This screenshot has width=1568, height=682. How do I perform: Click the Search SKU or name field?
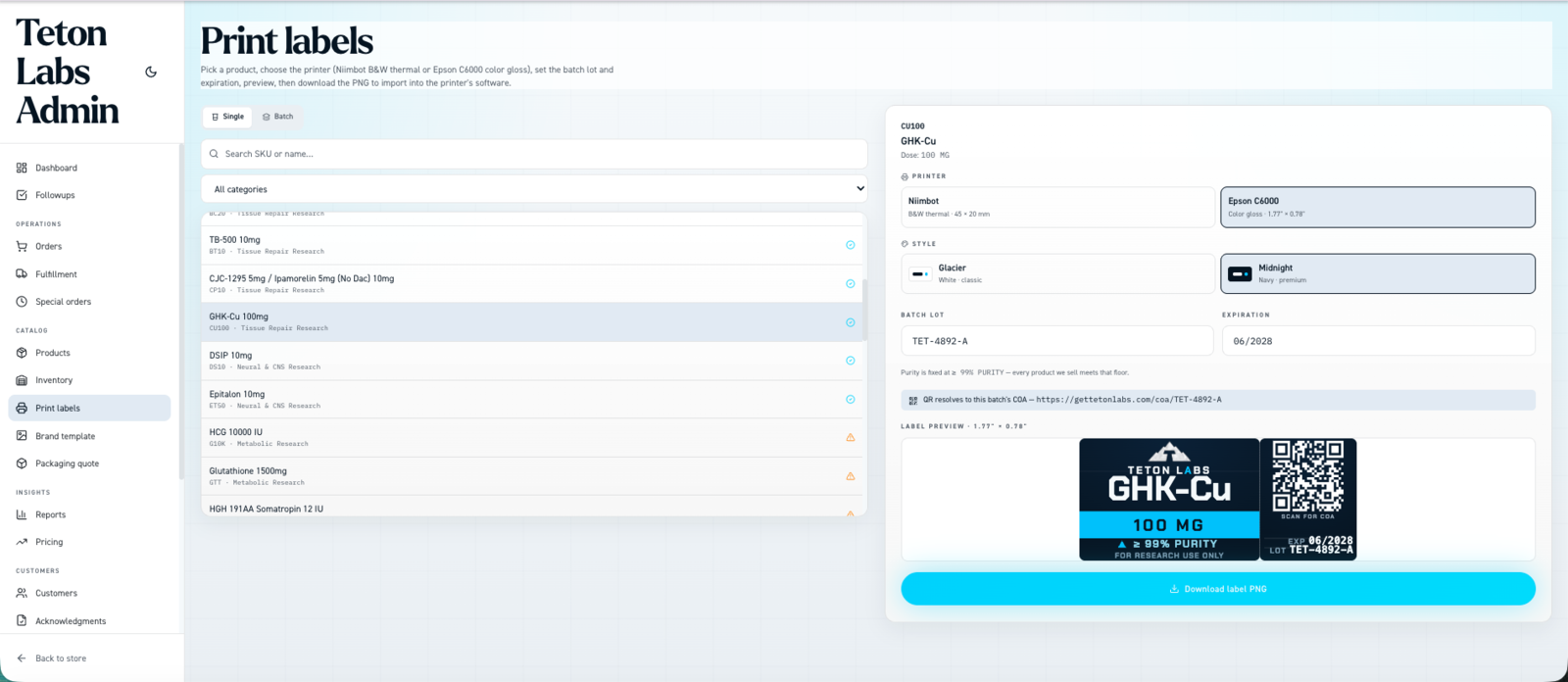tap(534, 154)
